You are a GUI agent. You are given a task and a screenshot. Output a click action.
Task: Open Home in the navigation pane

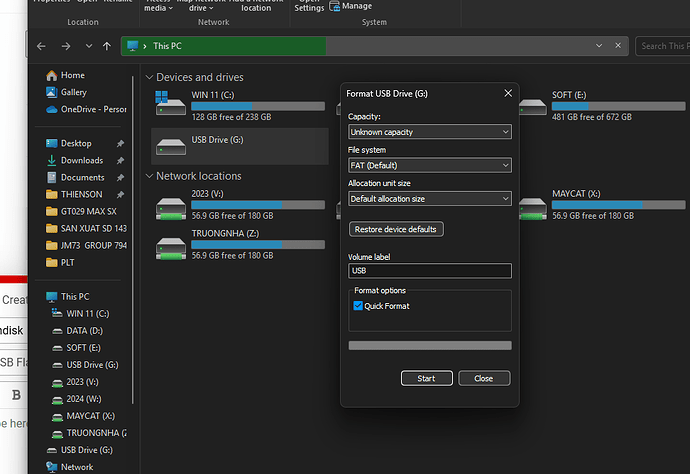(66, 75)
